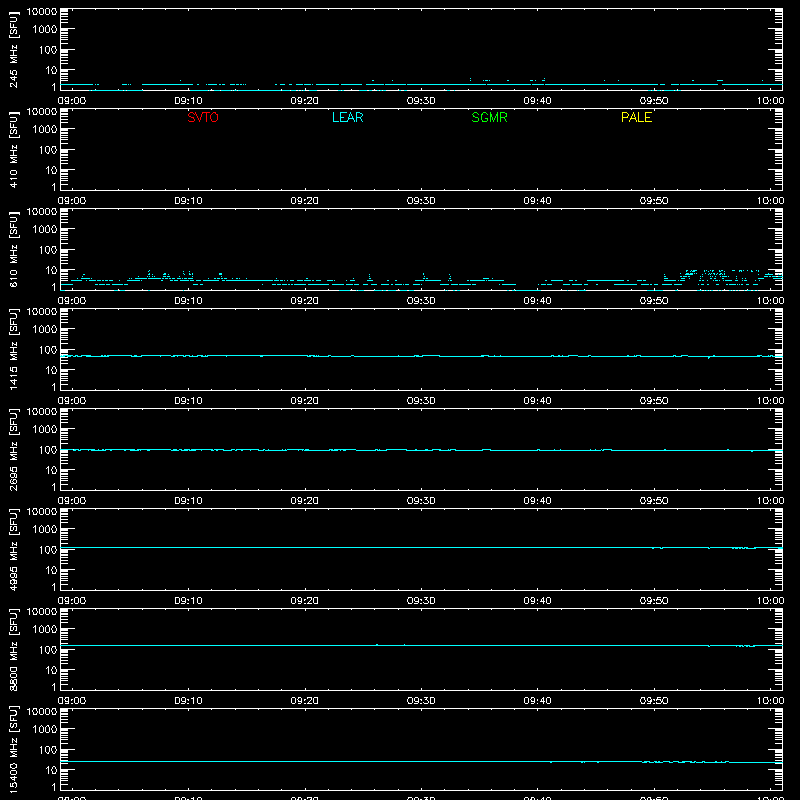Click the 09:40 time label below the 410 MHz plot

(537, 201)
